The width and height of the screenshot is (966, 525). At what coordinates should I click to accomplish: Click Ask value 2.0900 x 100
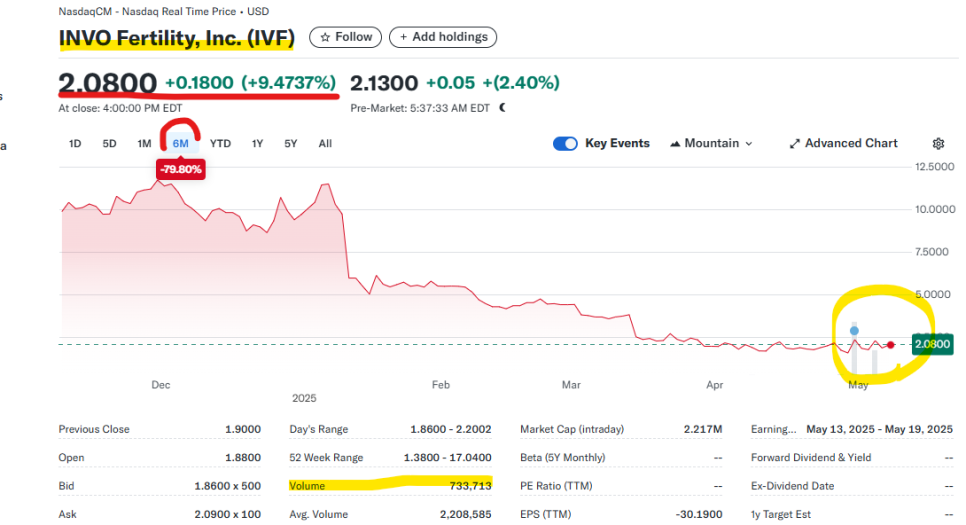click(x=227, y=515)
